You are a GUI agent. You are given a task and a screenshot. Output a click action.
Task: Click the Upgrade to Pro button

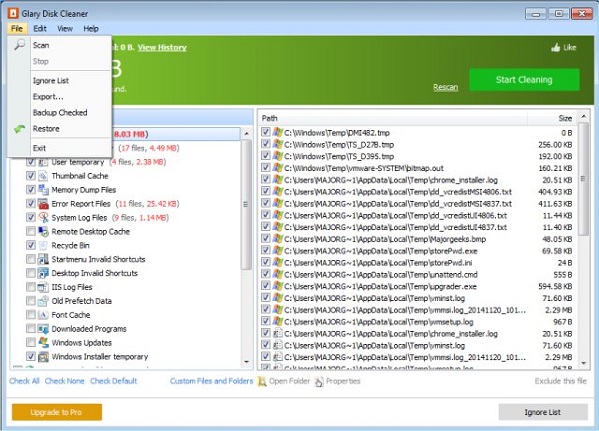(57, 412)
